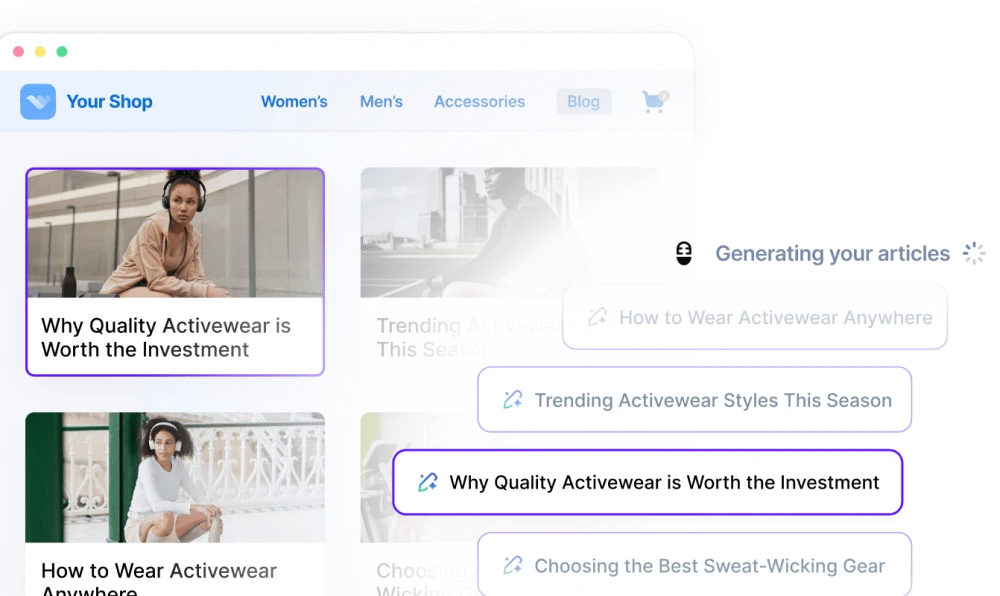This screenshot has width=1000, height=596.
Task: Open the Men's menu item
Action: pos(381,101)
